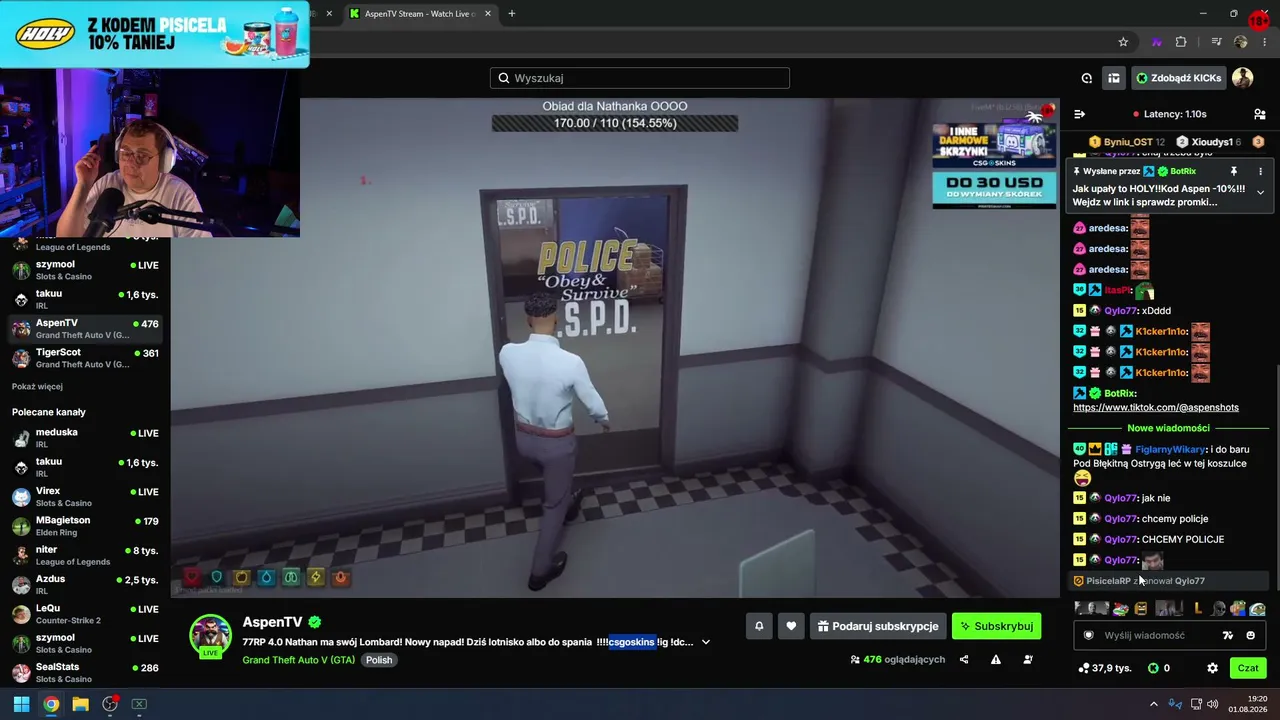Focus the Wyszukaj search field
Image resolution: width=1280 pixels, height=720 pixels.
pyautogui.click(x=640, y=78)
